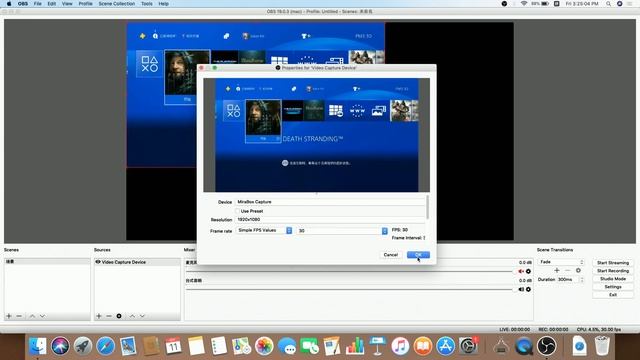Move the source down in the Sources list
Viewport: 640px width, 360px height.
click(142, 316)
